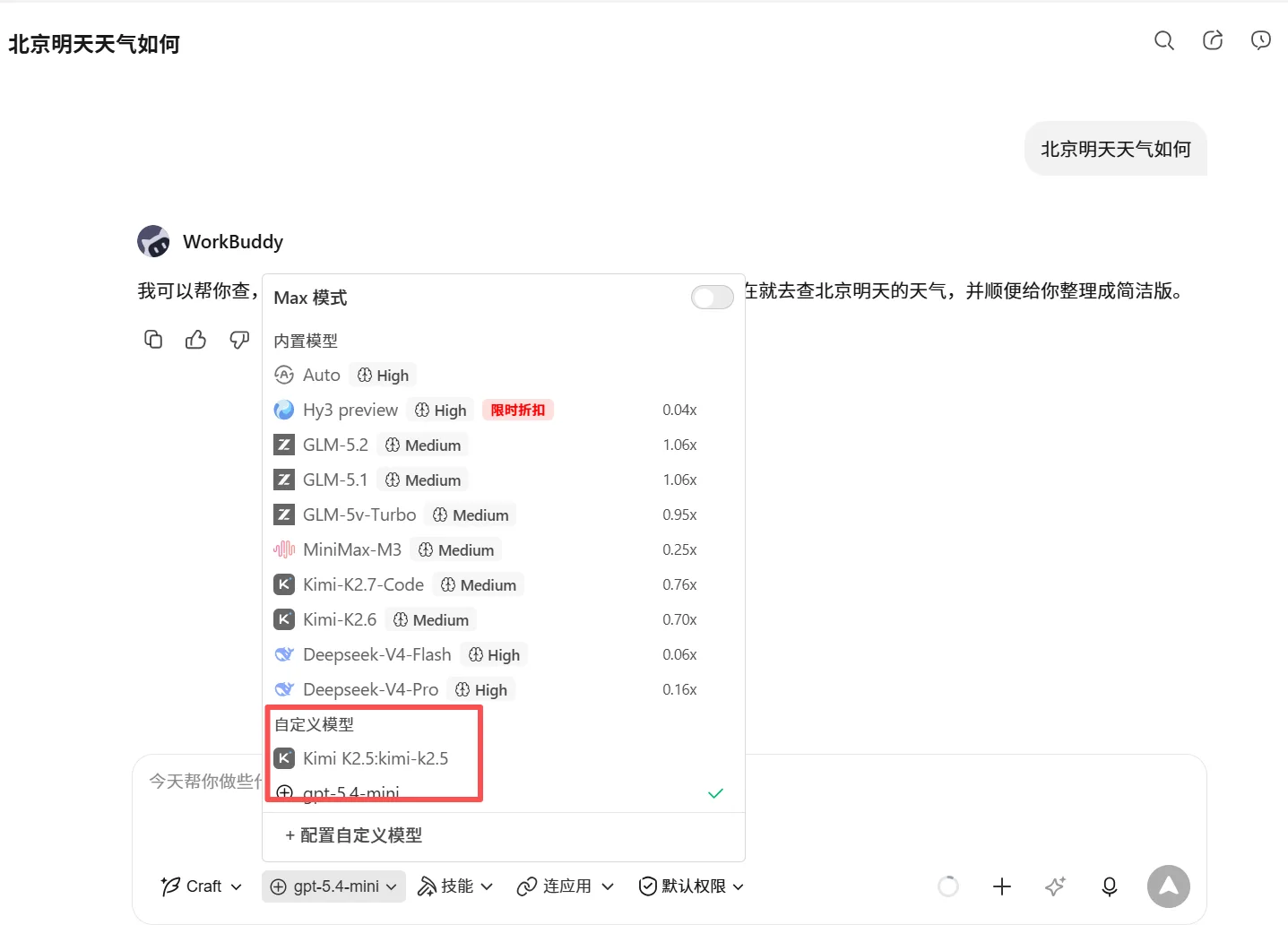Click the plus icon in the input toolbar
This screenshot has width=1288, height=925.
(1002, 886)
